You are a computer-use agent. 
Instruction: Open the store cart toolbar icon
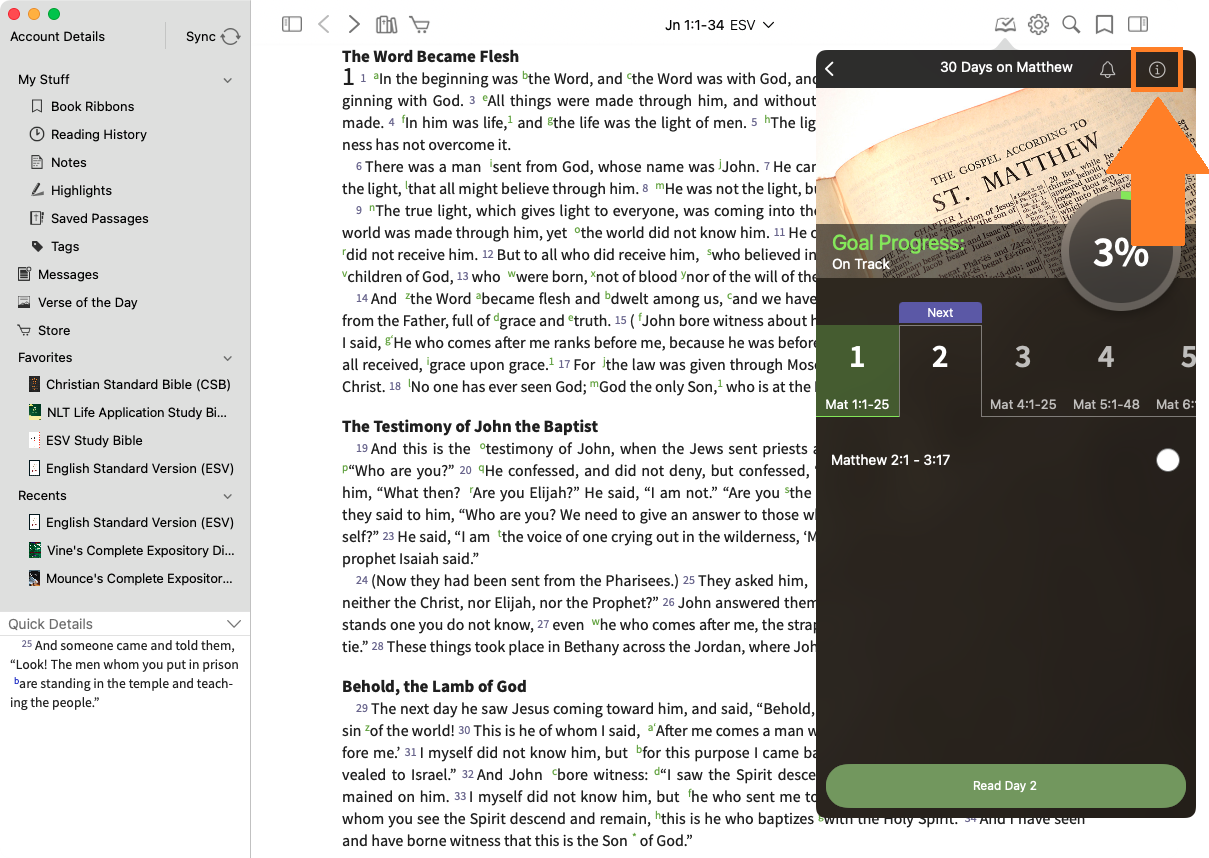coord(419,24)
